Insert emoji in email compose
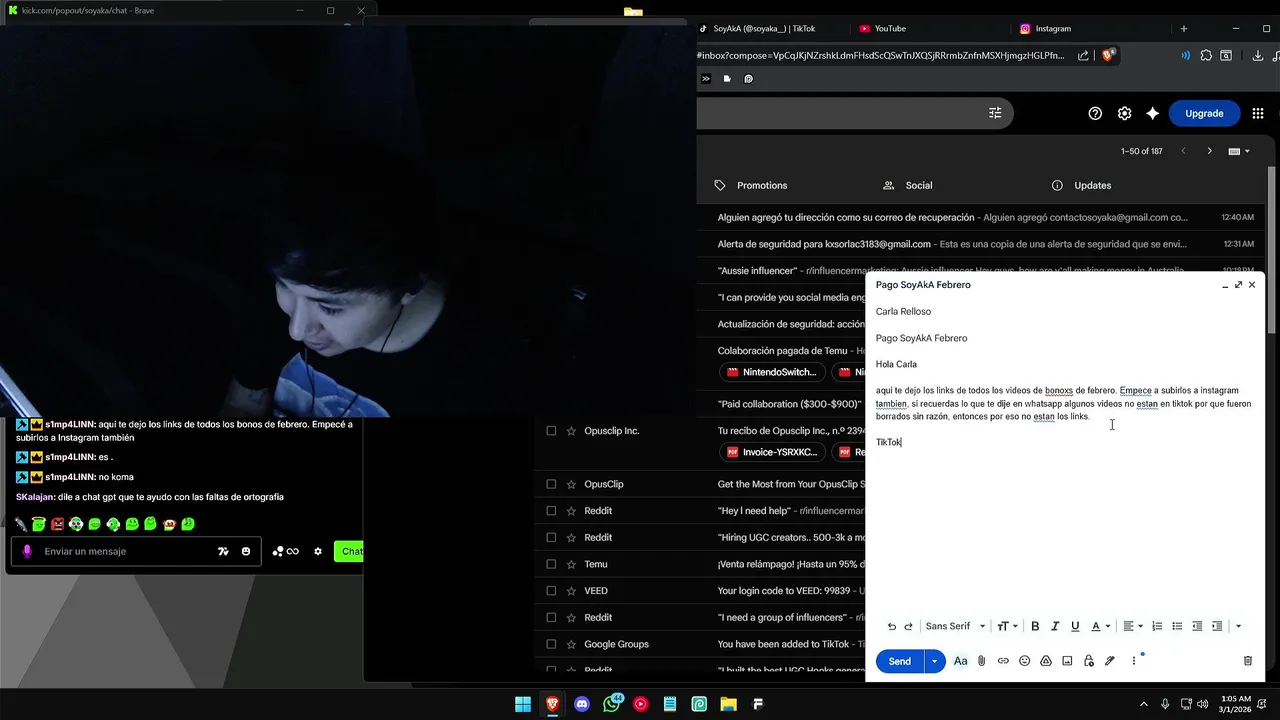Viewport: 1280px width, 720px height. click(1024, 661)
